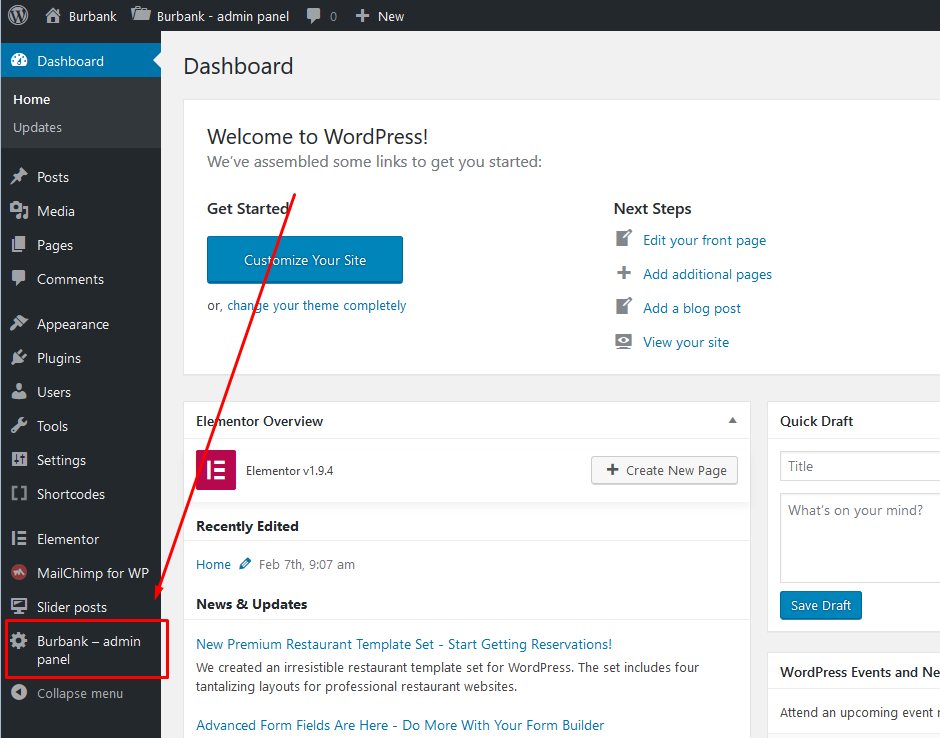Focus the Quick Draft Title field
Screen dimensions: 940x738
[x=860, y=466]
